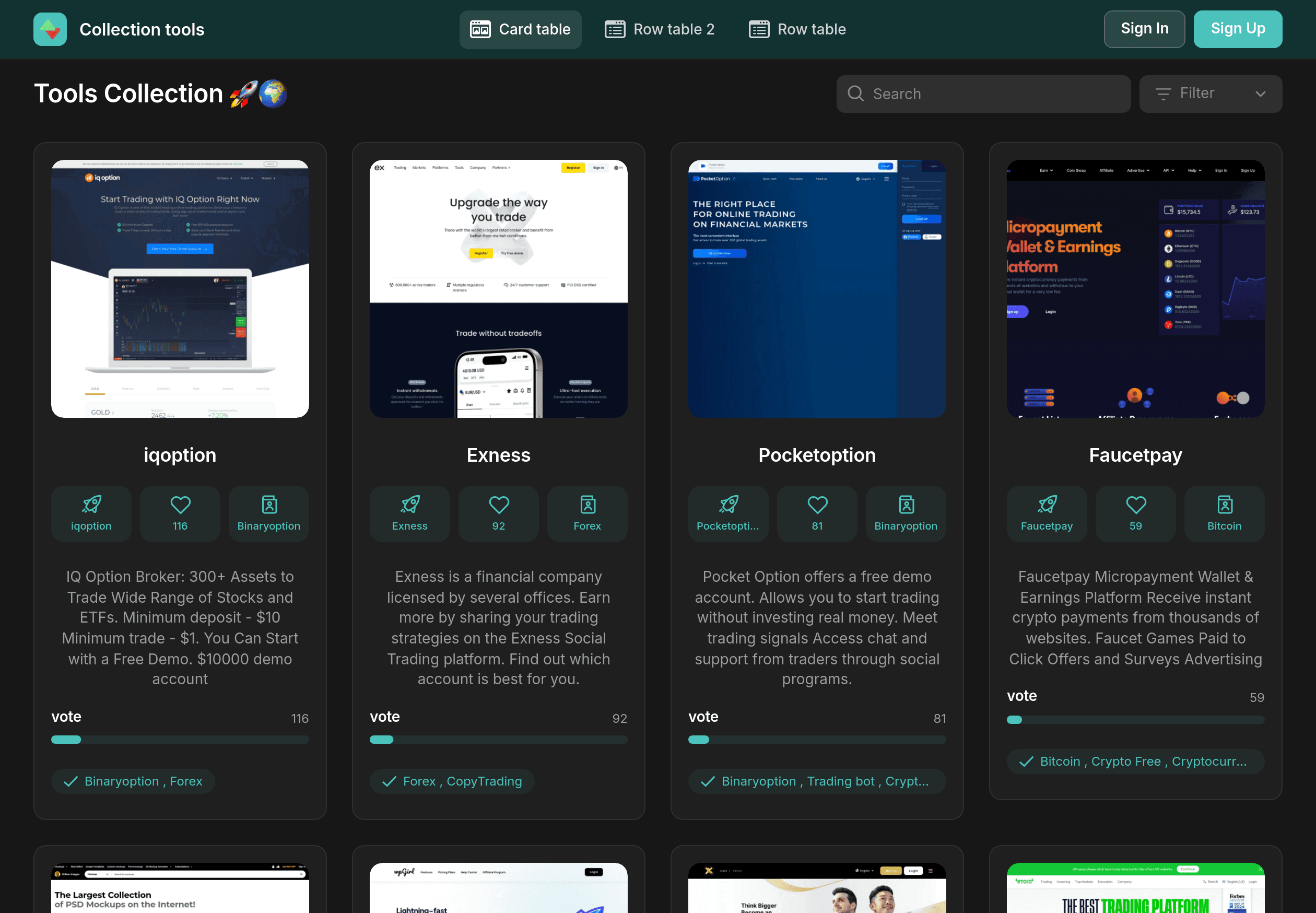Click the vote count 92 on Exness card
The image size is (1316, 913).
pyautogui.click(x=619, y=718)
